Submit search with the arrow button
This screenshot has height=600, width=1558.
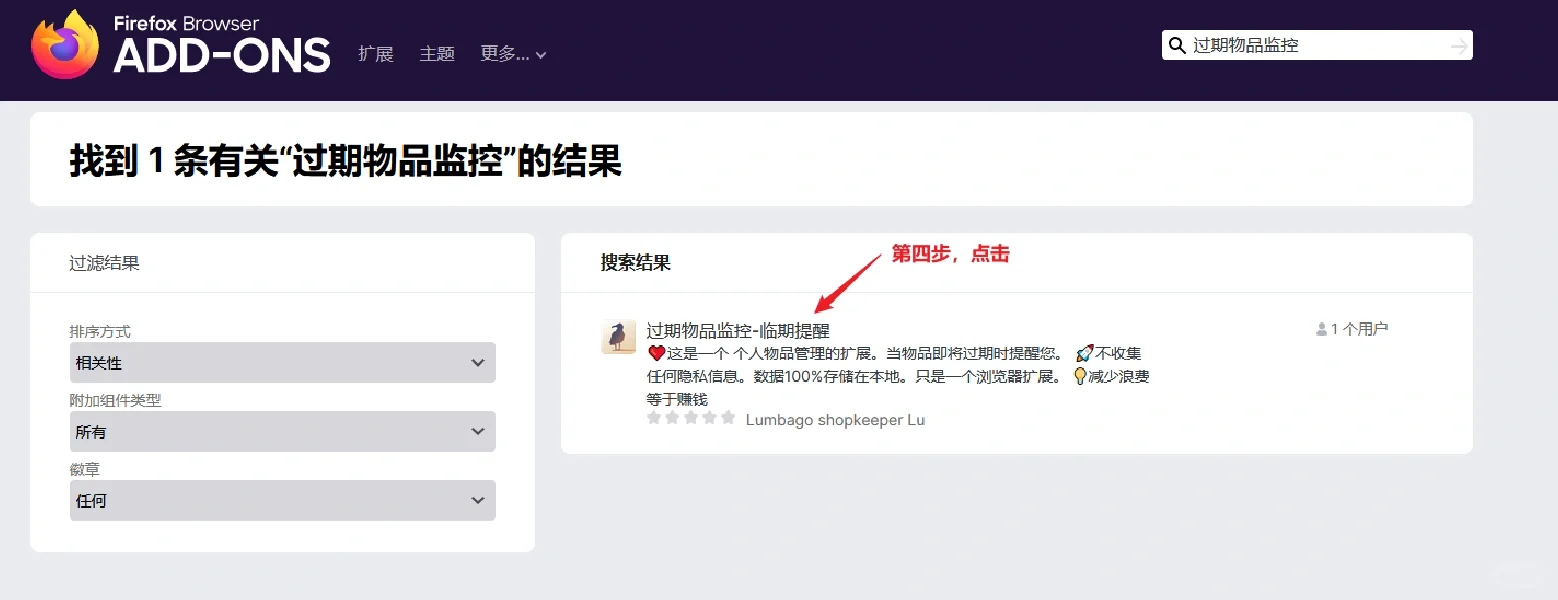(x=1459, y=45)
